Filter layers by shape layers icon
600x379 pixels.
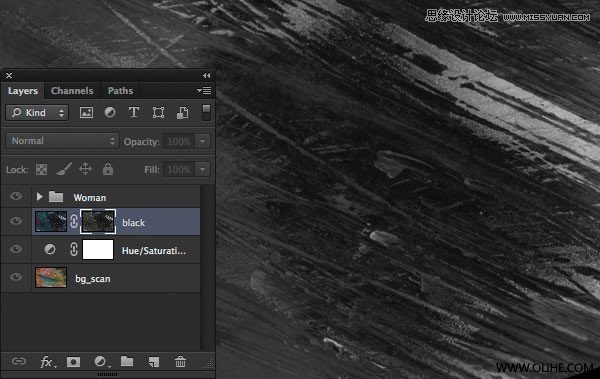(158, 113)
